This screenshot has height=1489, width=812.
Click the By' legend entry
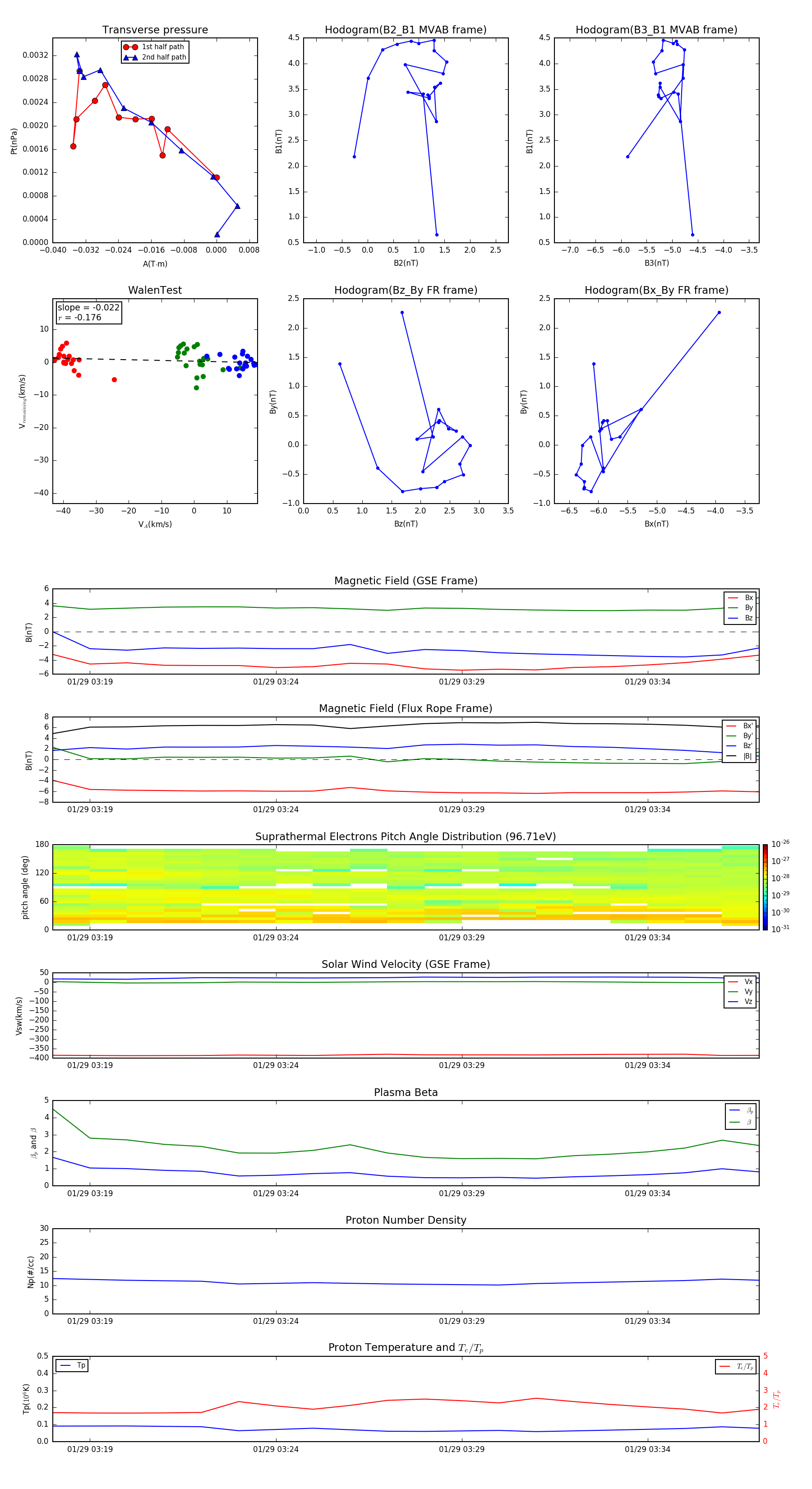(740, 736)
